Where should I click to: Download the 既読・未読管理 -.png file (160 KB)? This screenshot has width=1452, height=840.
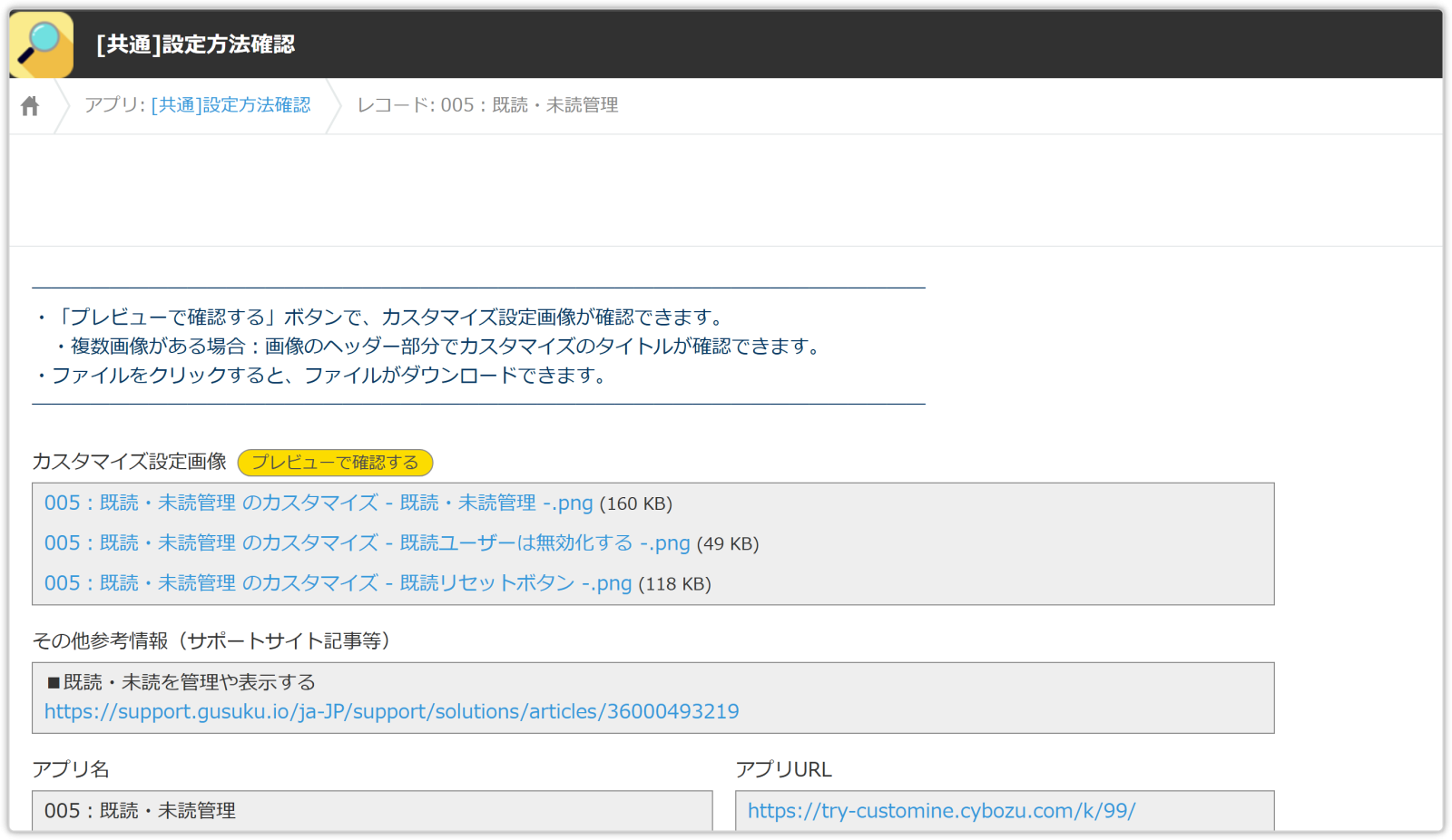click(x=318, y=503)
